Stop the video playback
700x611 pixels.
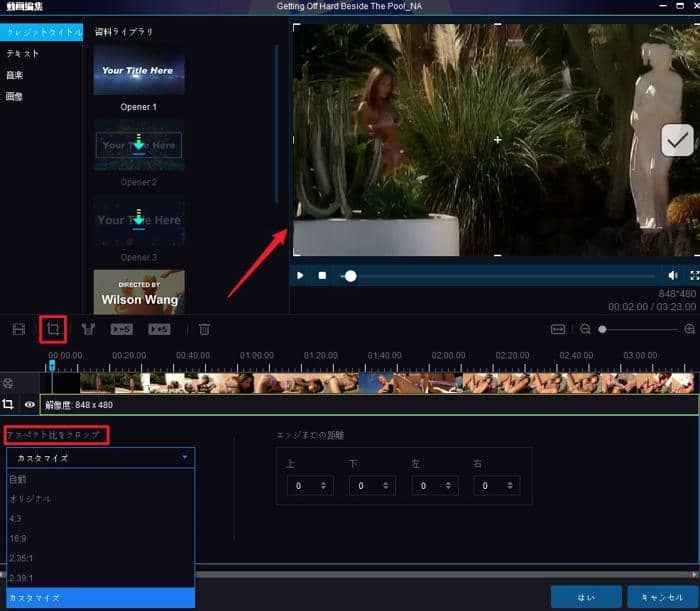click(x=322, y=275)
